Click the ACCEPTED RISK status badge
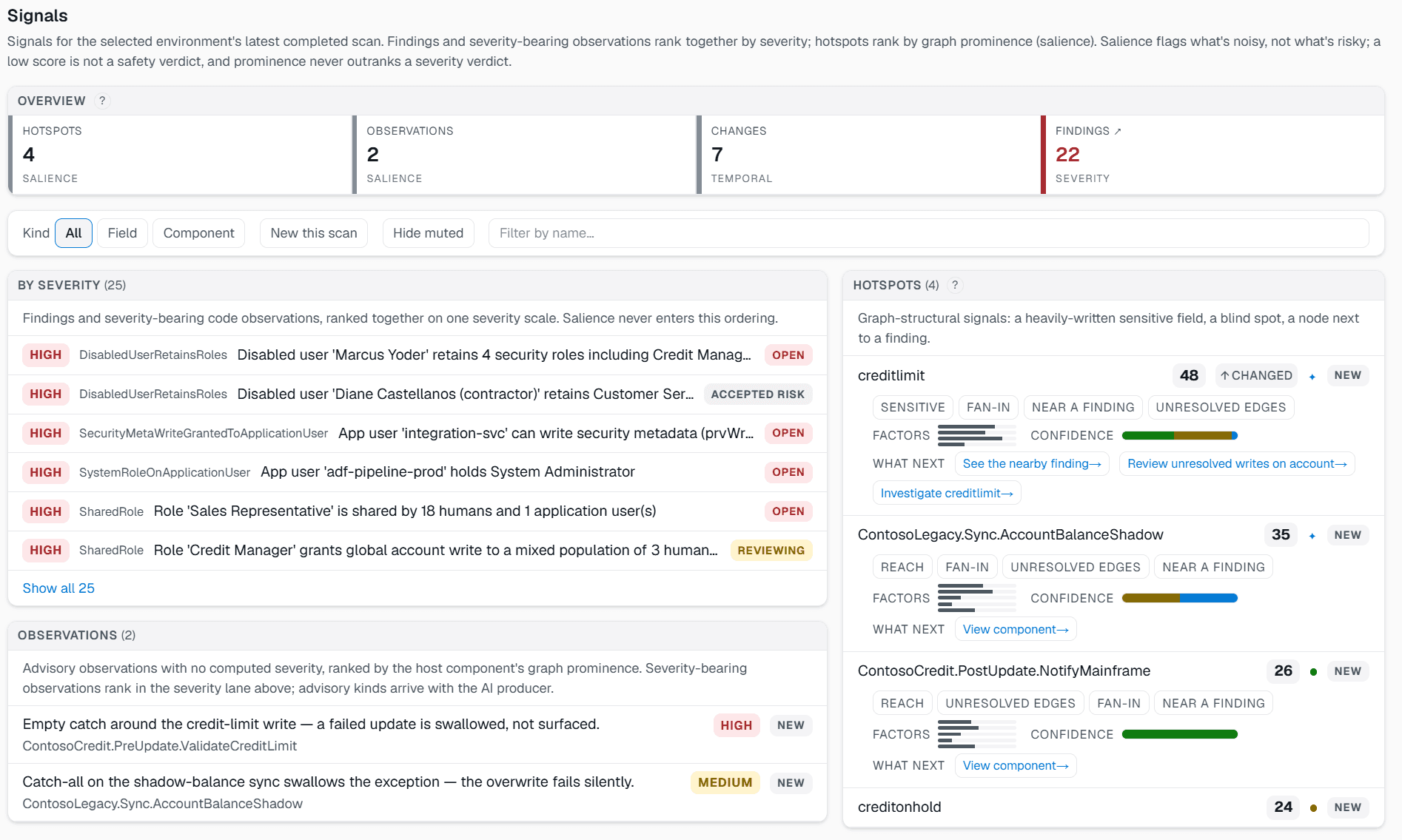The image size is (1402, 840). click(757, 394)
